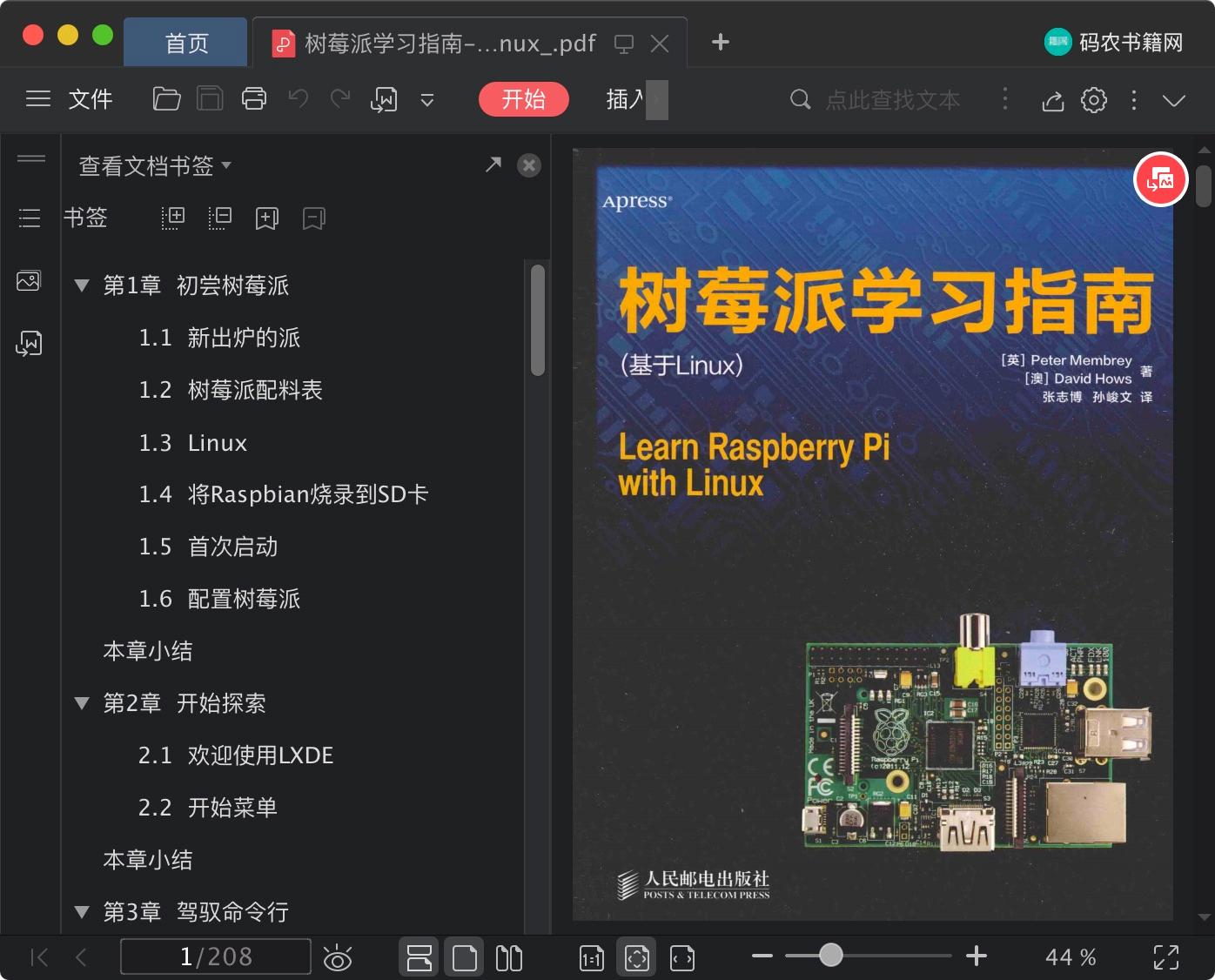Click the tab display mode monitor icon
Image resolution: width=1215 pixels, height=980 pixels.
pos(624,44)
